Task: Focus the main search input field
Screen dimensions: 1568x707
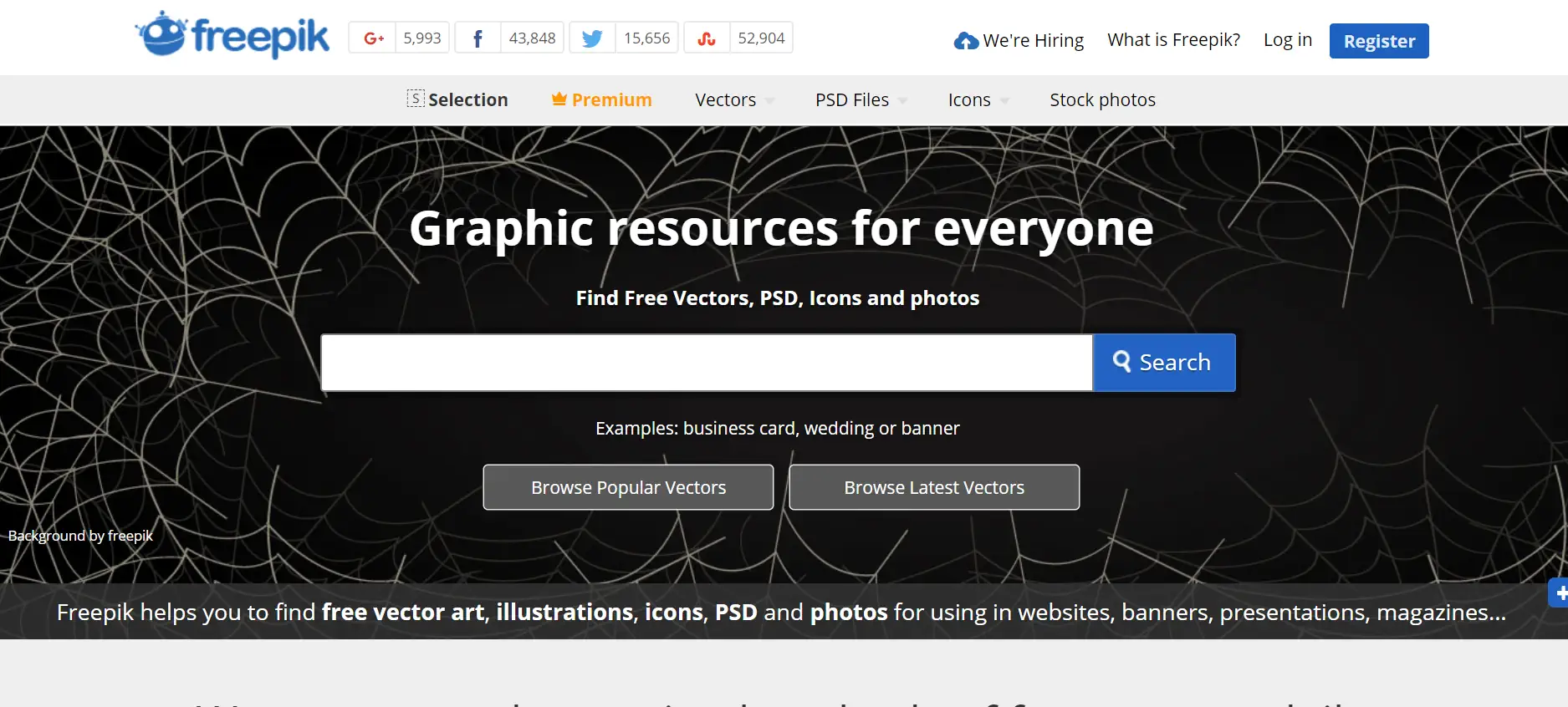Action: coord(707,363)
